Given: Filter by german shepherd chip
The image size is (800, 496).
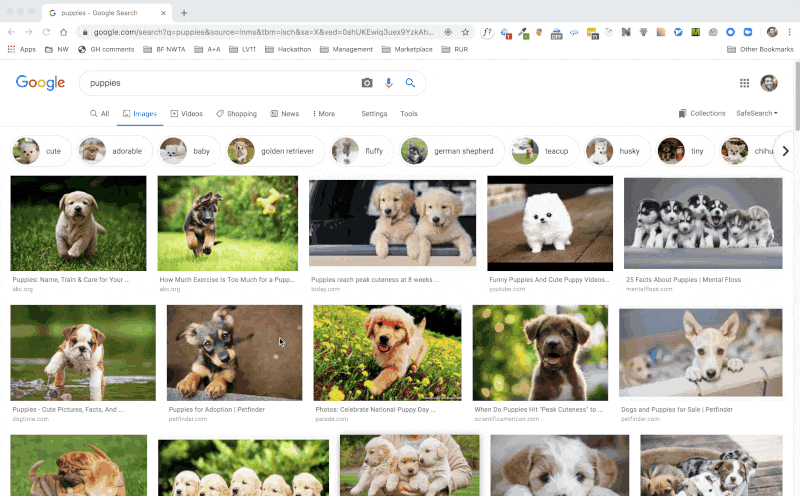Looking at the screenshot, I should 452,151.
